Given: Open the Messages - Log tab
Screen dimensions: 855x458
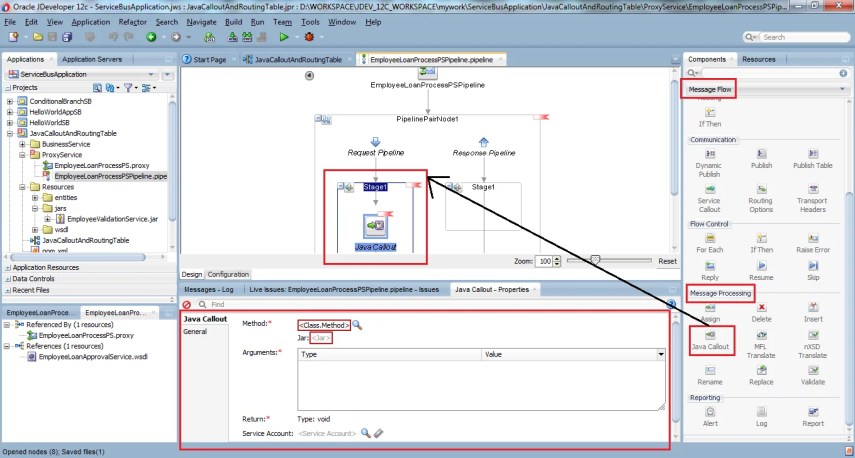Looking at the screenshot, I should pos(209,290).
